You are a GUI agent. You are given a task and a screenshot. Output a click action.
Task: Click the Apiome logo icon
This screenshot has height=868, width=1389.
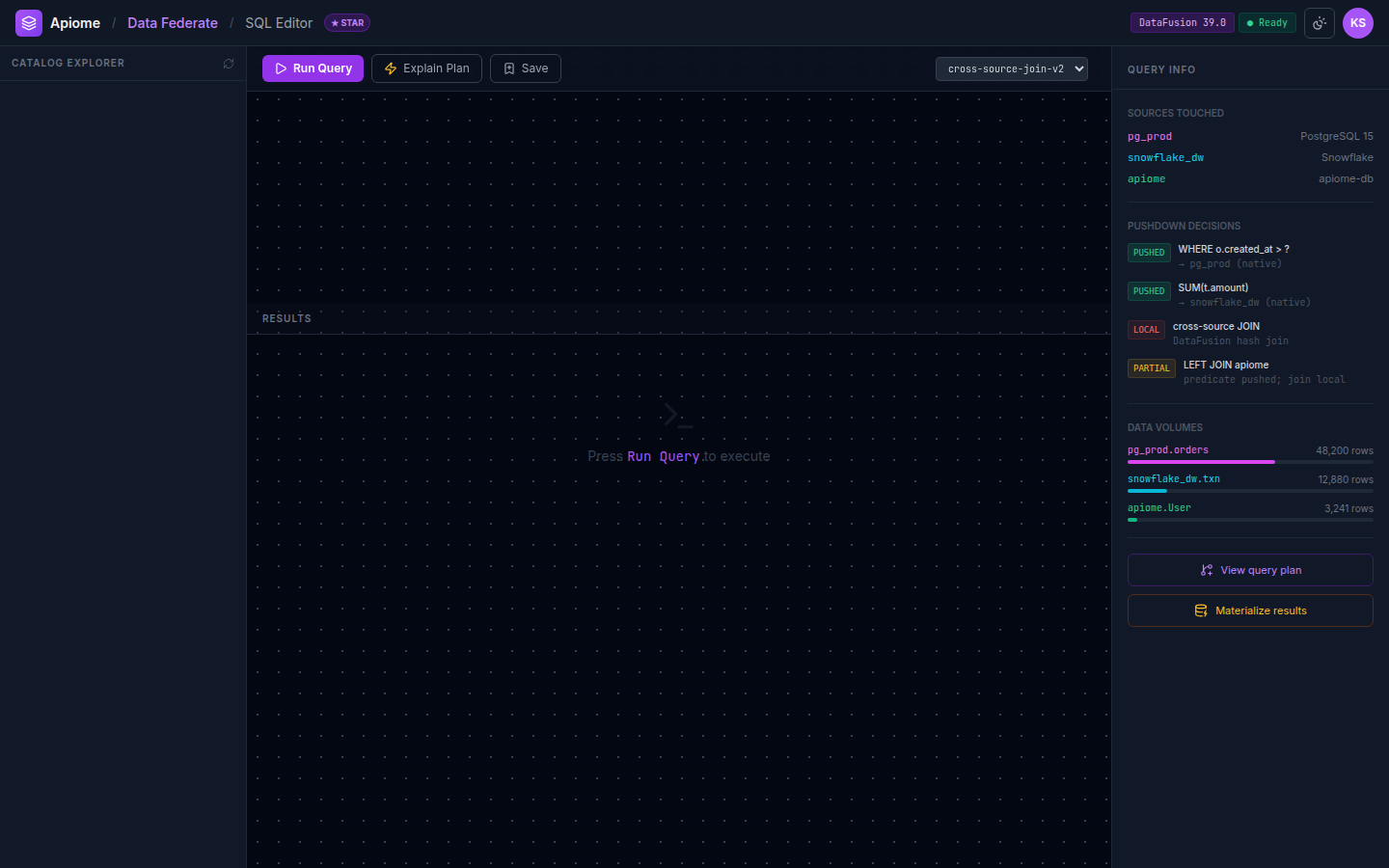tap(29, 23)
